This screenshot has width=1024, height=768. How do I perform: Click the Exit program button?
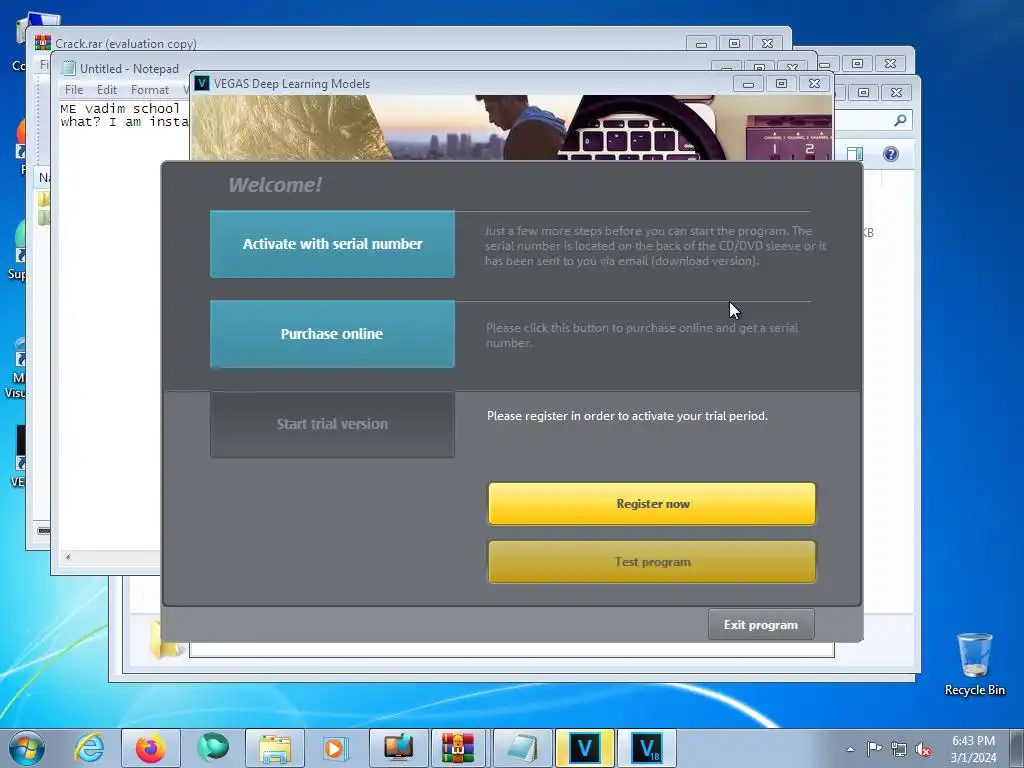pos(761,624)
